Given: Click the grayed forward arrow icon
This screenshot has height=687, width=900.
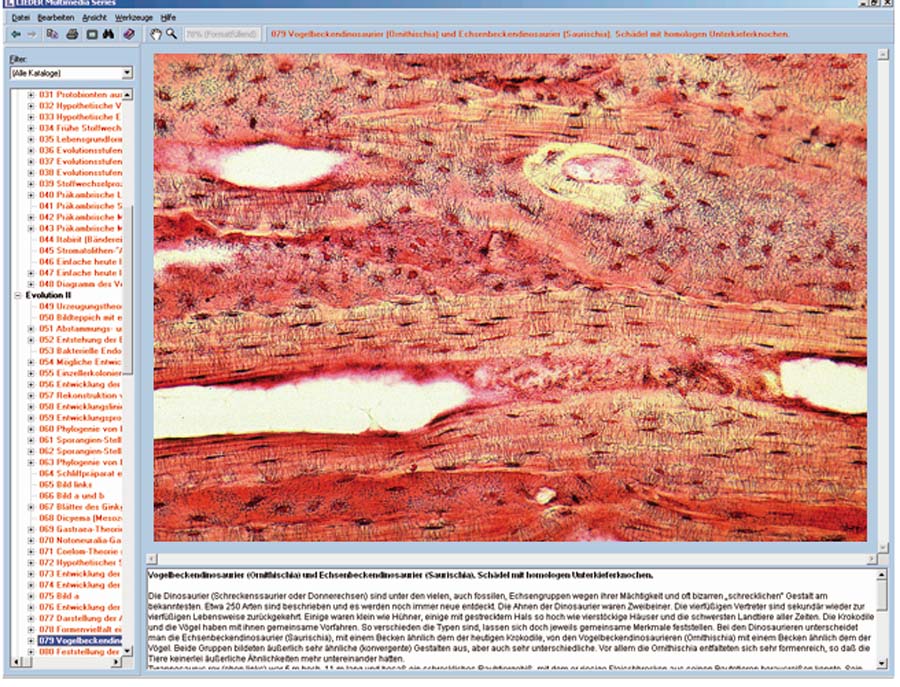Looking at the screenshot, I should [32, 34].
